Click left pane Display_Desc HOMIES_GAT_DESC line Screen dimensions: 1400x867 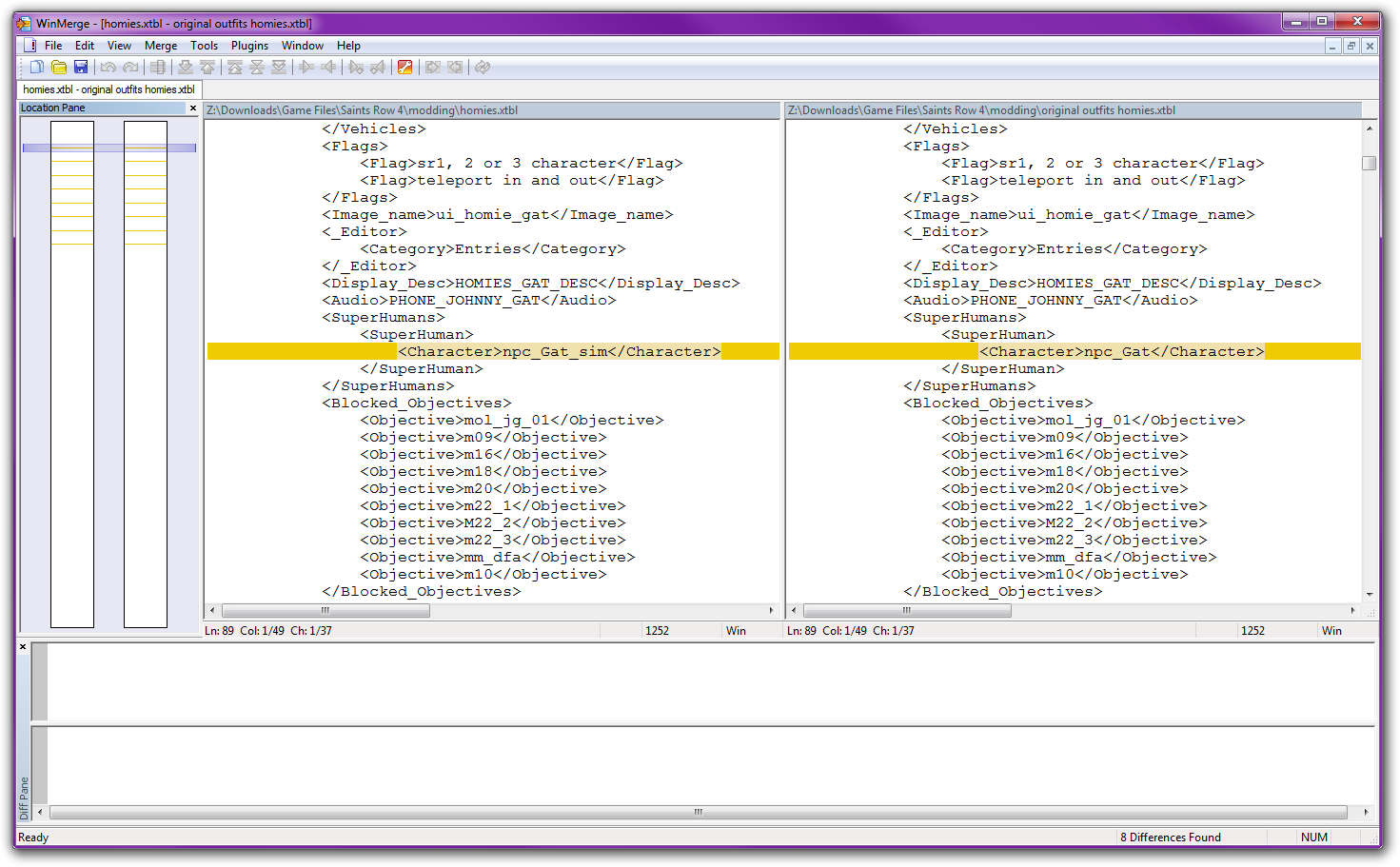point(530,284)
